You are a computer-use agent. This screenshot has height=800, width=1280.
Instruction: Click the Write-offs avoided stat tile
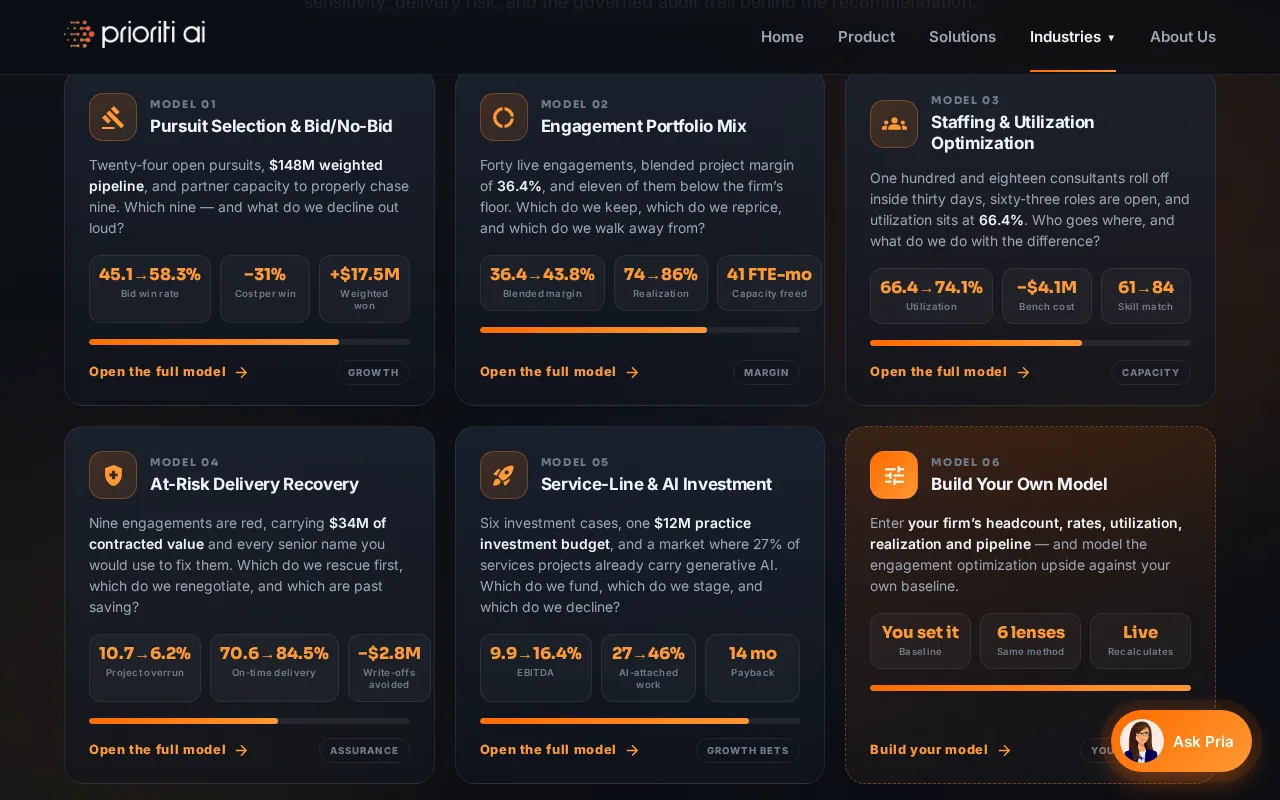389,668
